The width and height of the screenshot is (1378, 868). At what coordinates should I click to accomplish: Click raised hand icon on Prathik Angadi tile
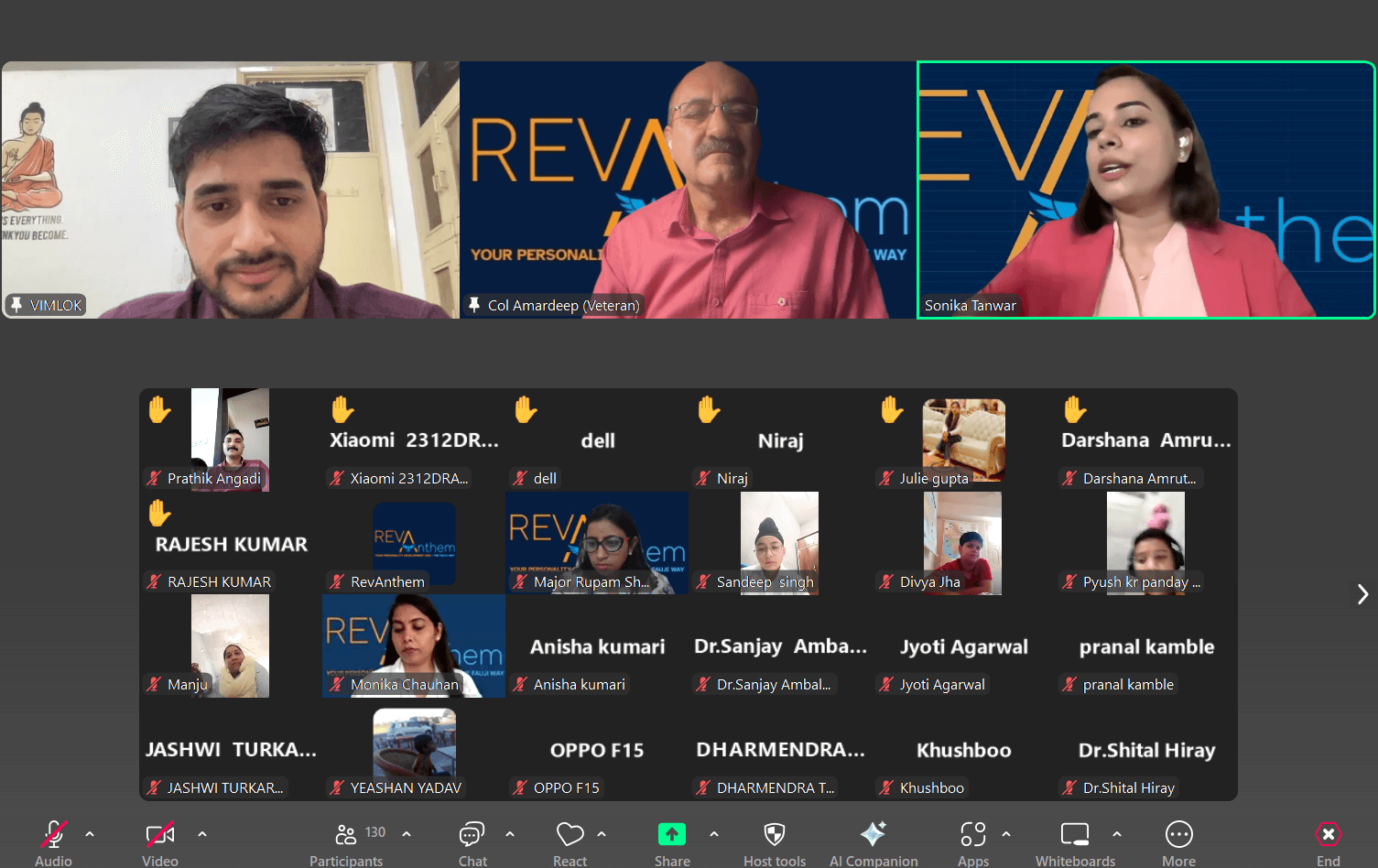click(160, 409)
